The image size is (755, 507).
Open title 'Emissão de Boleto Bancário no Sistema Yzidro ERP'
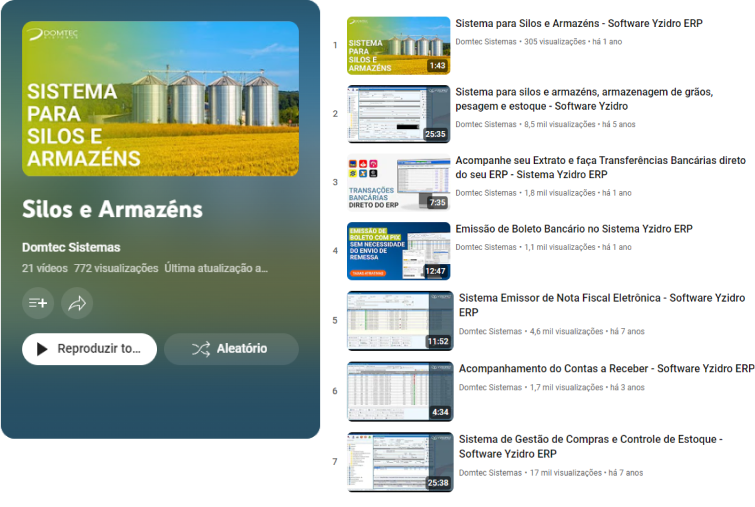click(x=574, y=229)
